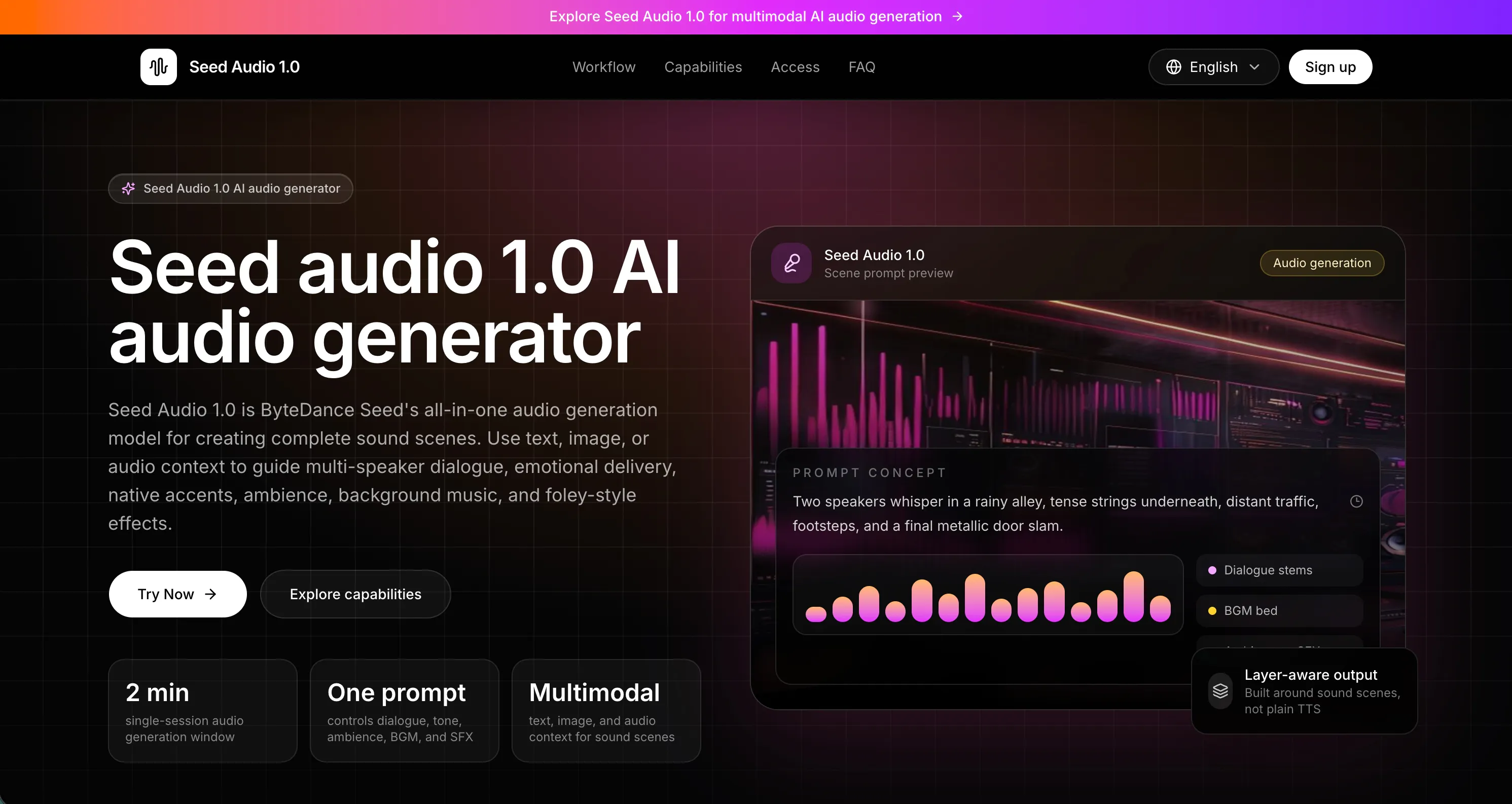Click the Seed Audio 1.0 brand name in header

click(244, 67)
